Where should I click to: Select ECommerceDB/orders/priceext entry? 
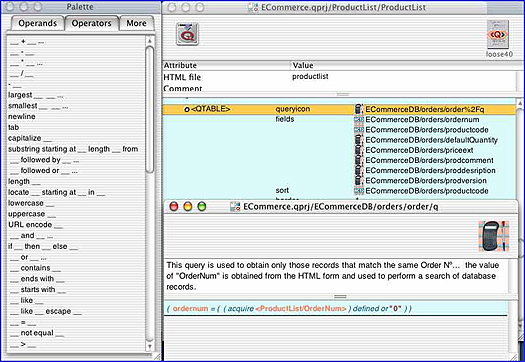pos(419,150)
